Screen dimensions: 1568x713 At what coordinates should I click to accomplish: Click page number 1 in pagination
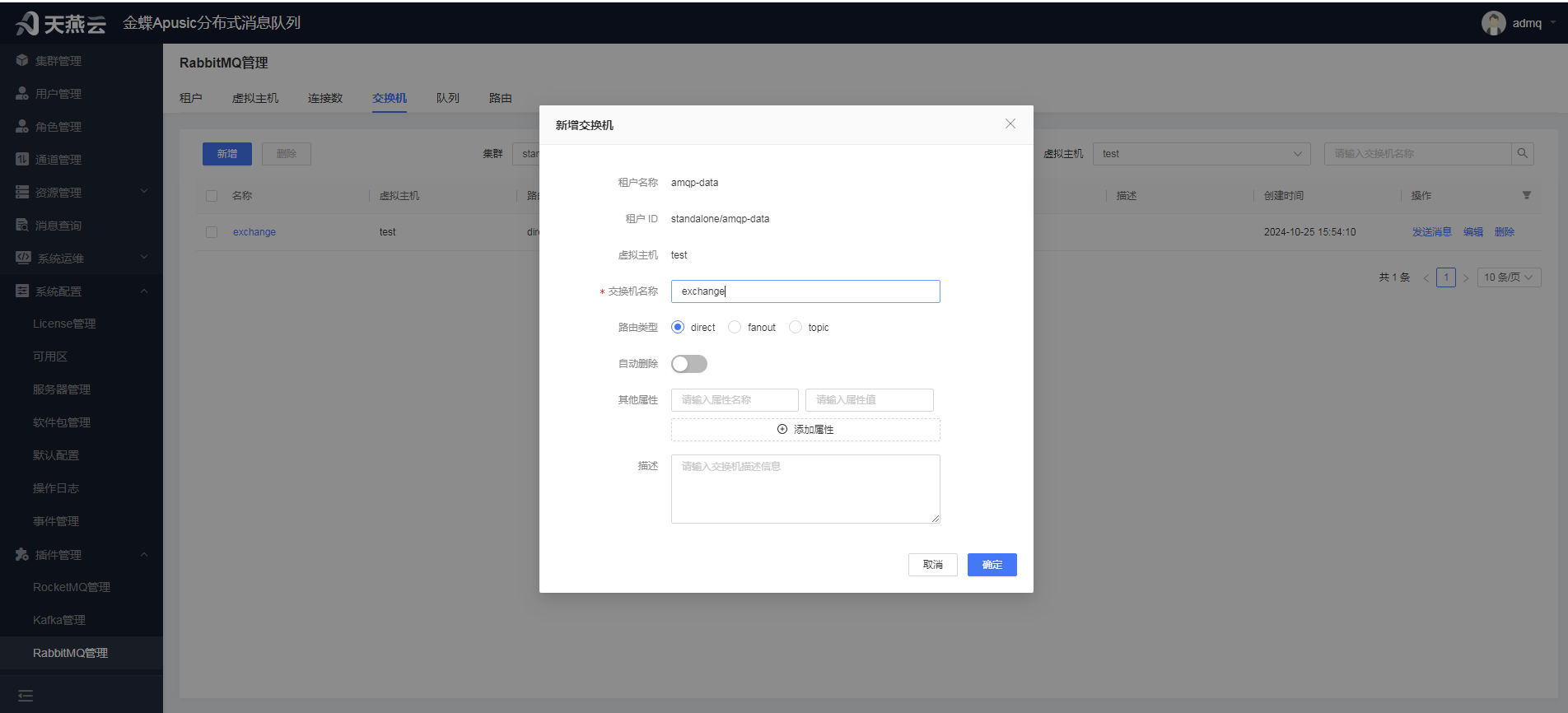click(x=1446, y=277)
